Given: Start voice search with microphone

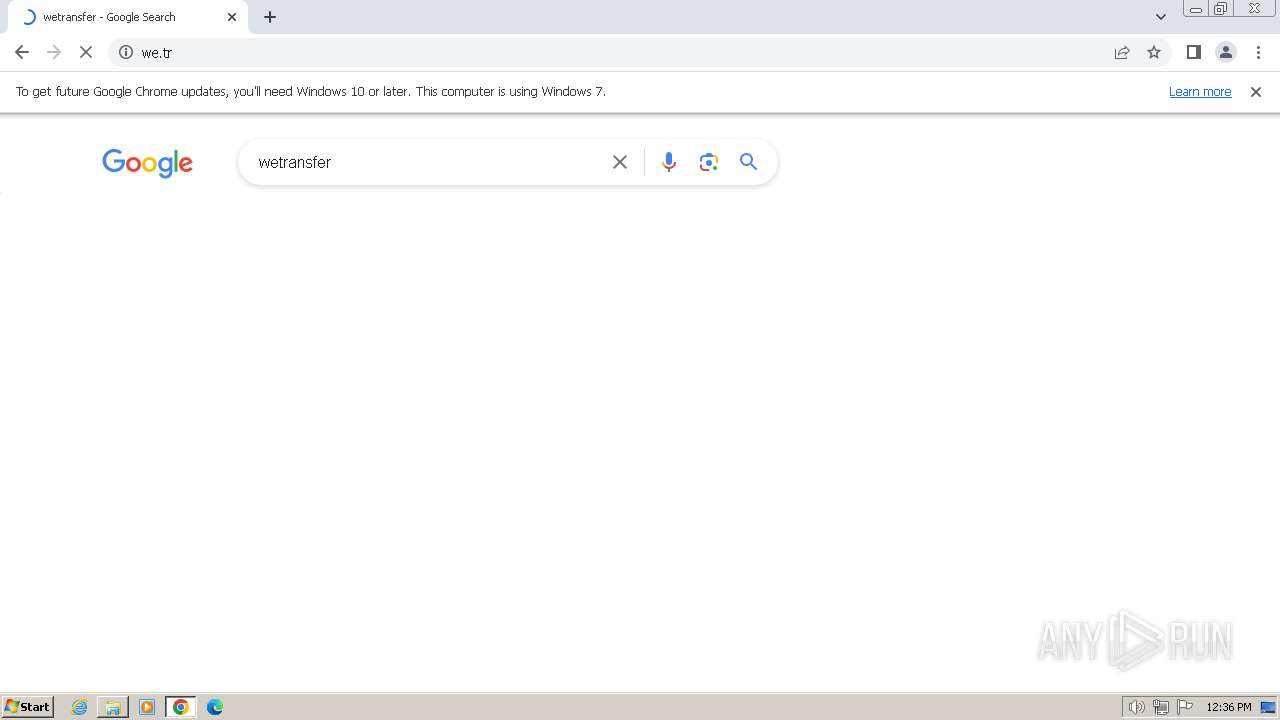Looking at the screenshot, I should click(669, 162).
